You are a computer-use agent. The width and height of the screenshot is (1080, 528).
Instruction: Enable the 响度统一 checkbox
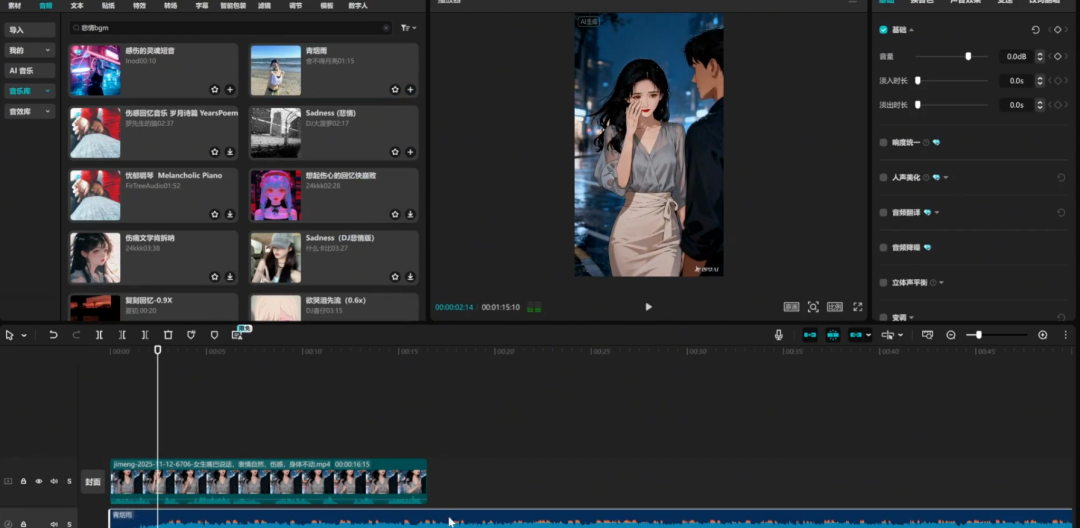click(x=883, y=143)
